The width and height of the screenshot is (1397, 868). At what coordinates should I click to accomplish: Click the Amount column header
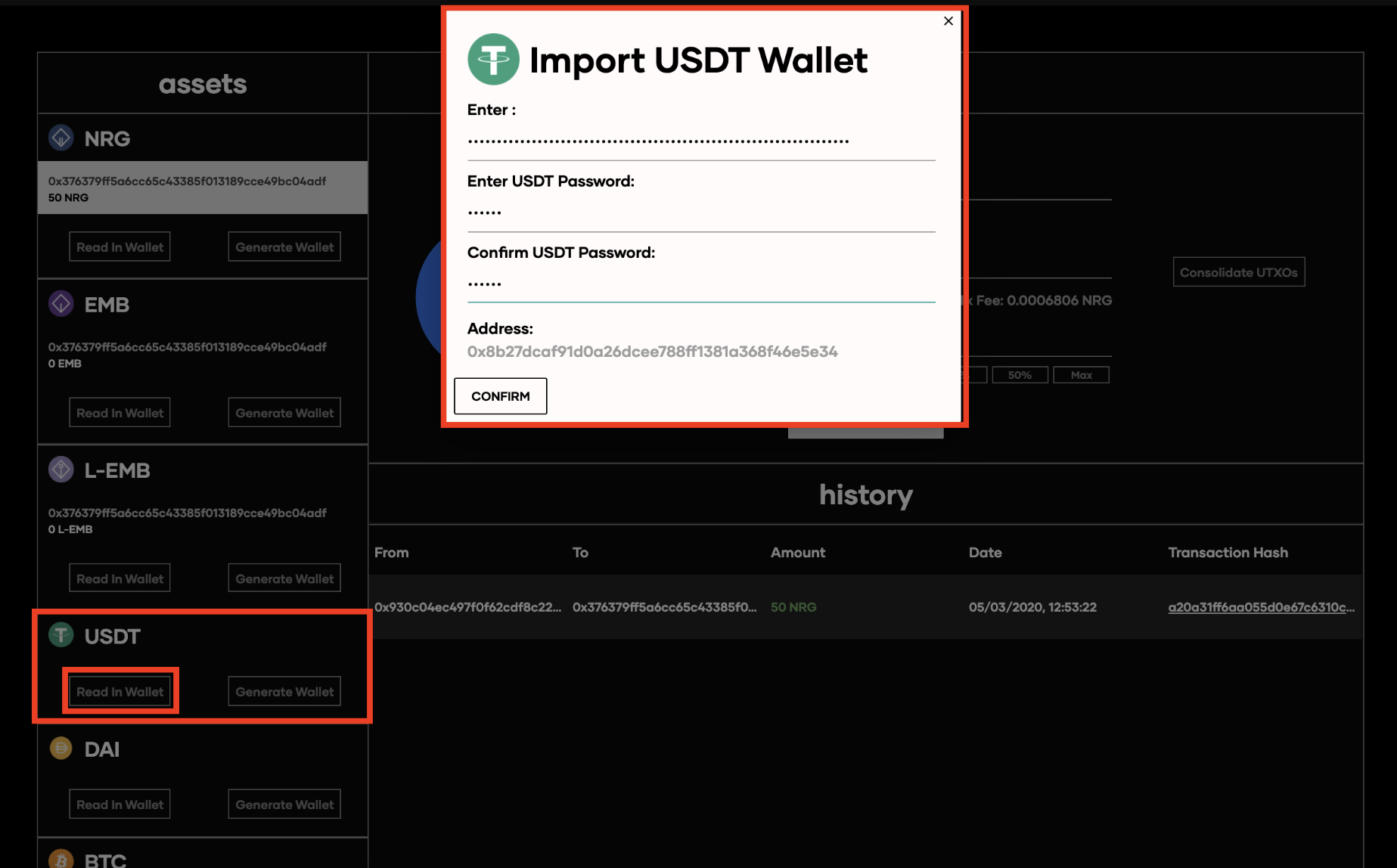[x=798, y=553]
